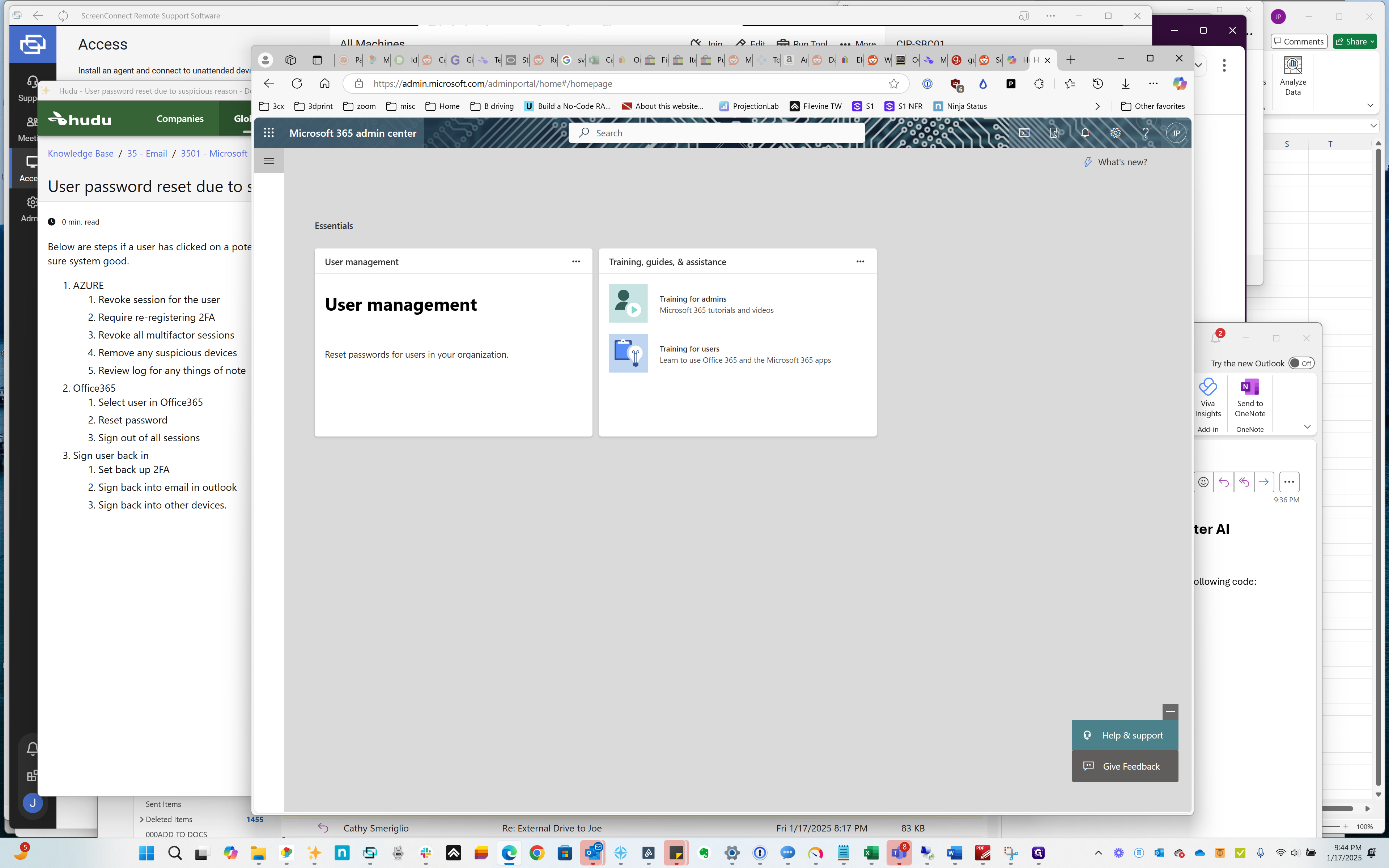1389x868 pixels.
Task: Open Training for users link
Action: (689, 348)
